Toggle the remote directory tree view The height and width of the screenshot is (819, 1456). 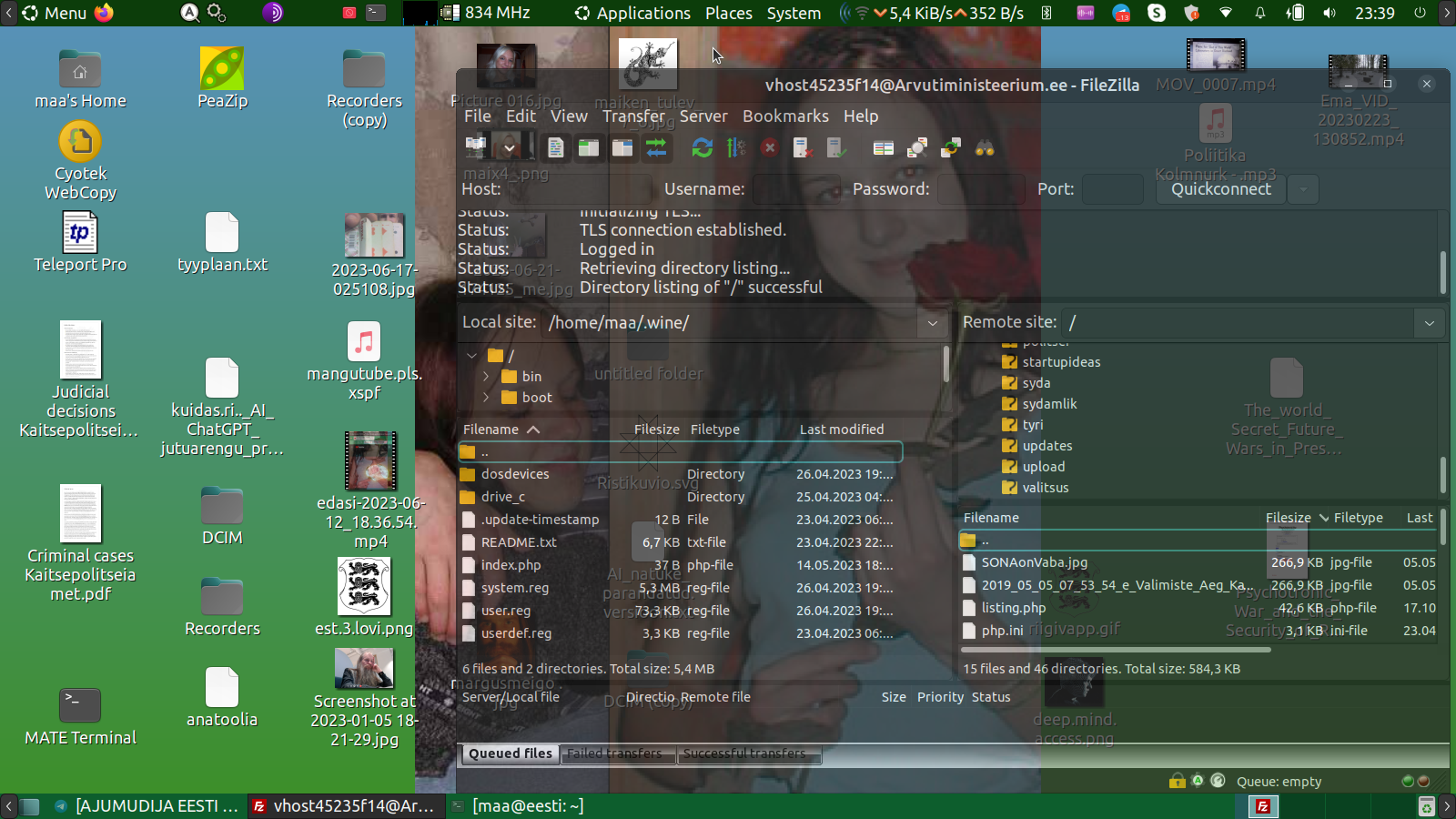point(622,147)
